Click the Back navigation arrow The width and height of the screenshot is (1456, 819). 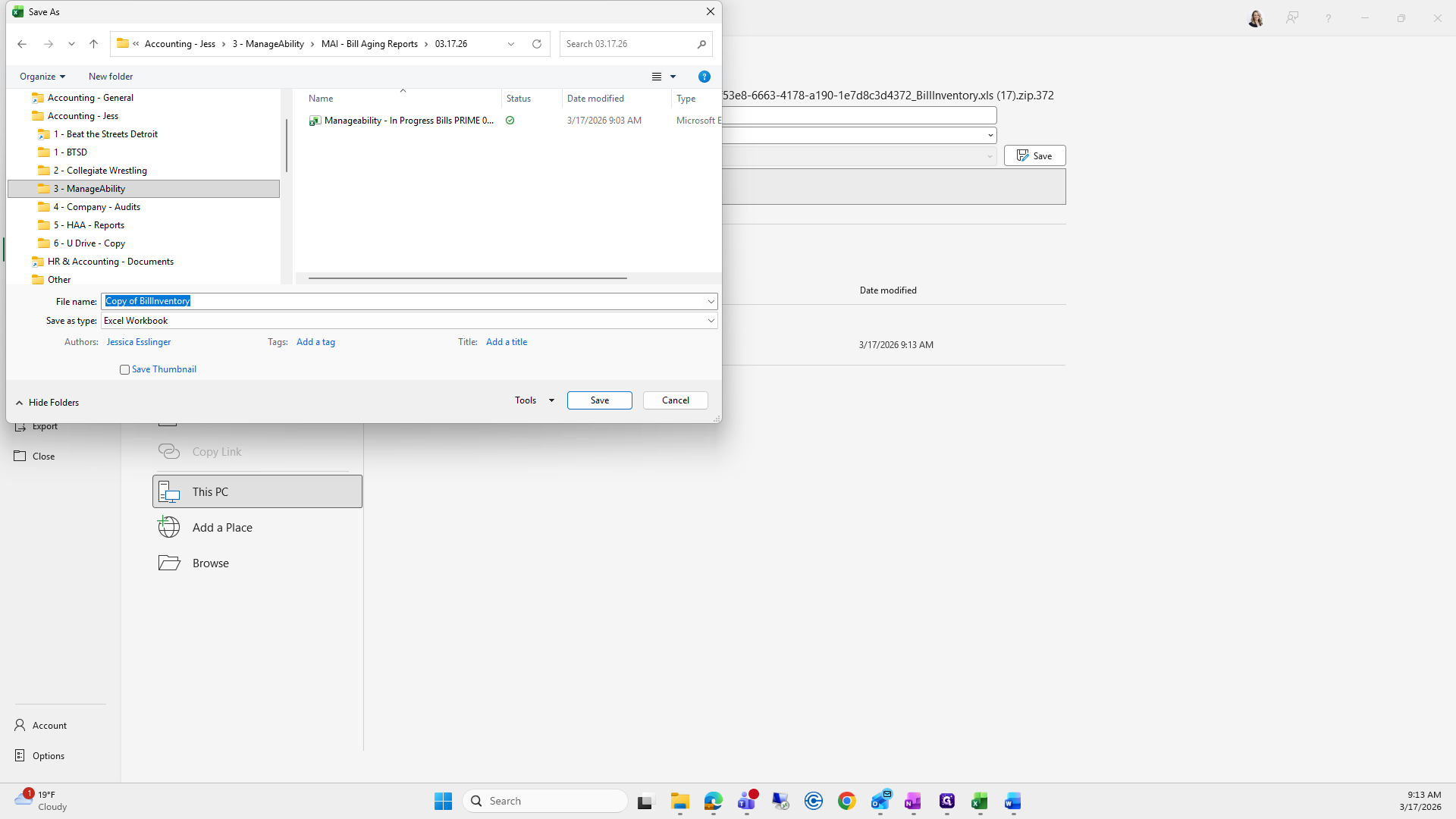point(22,44)
